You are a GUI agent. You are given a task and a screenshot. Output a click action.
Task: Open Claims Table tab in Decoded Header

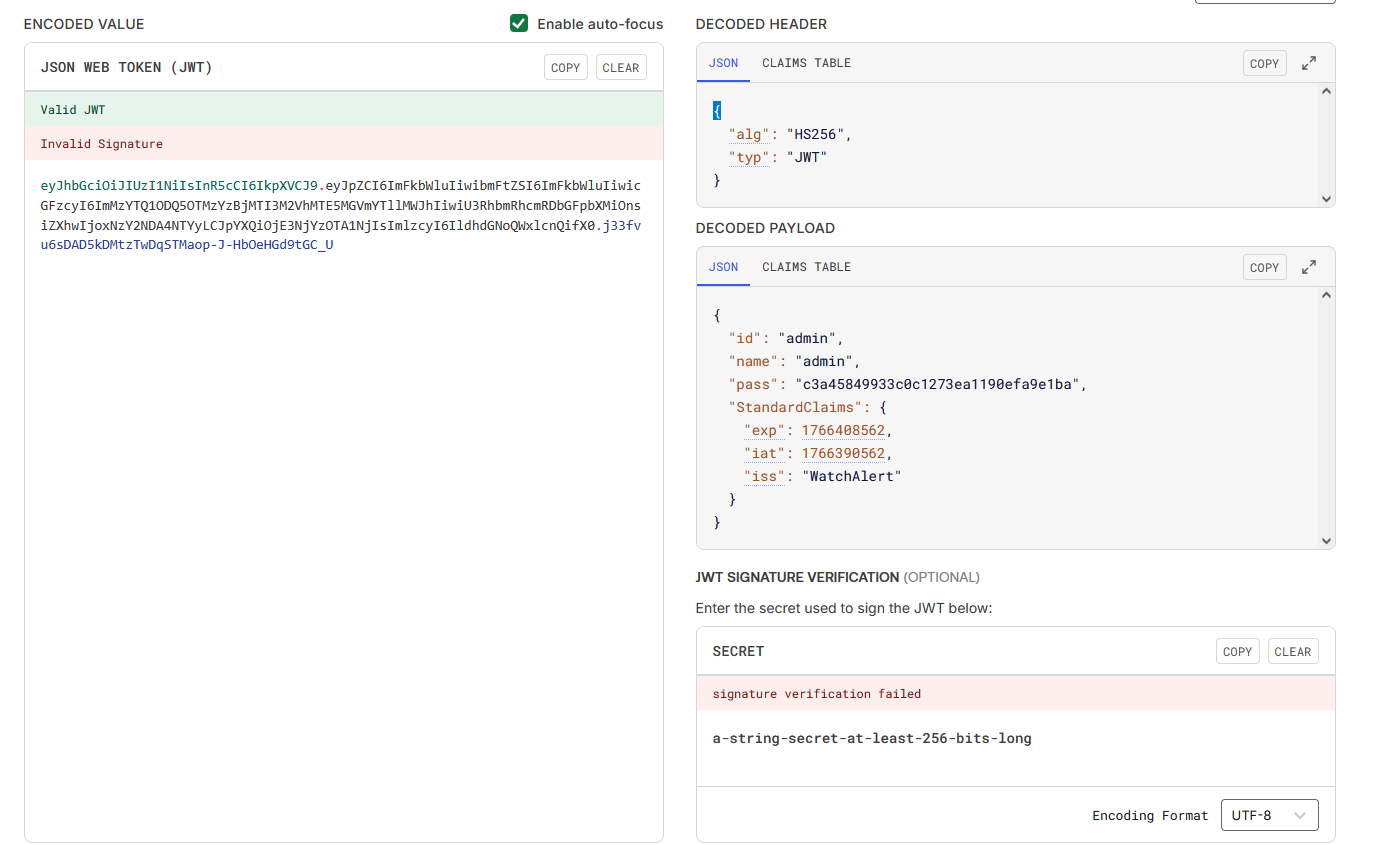[x=806, y=63]
